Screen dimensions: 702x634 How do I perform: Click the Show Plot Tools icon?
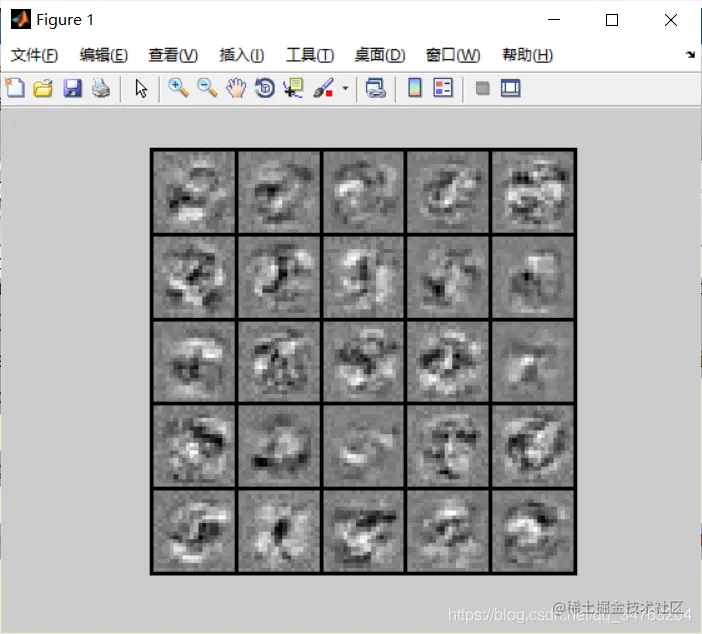click(x=510, y=88)
